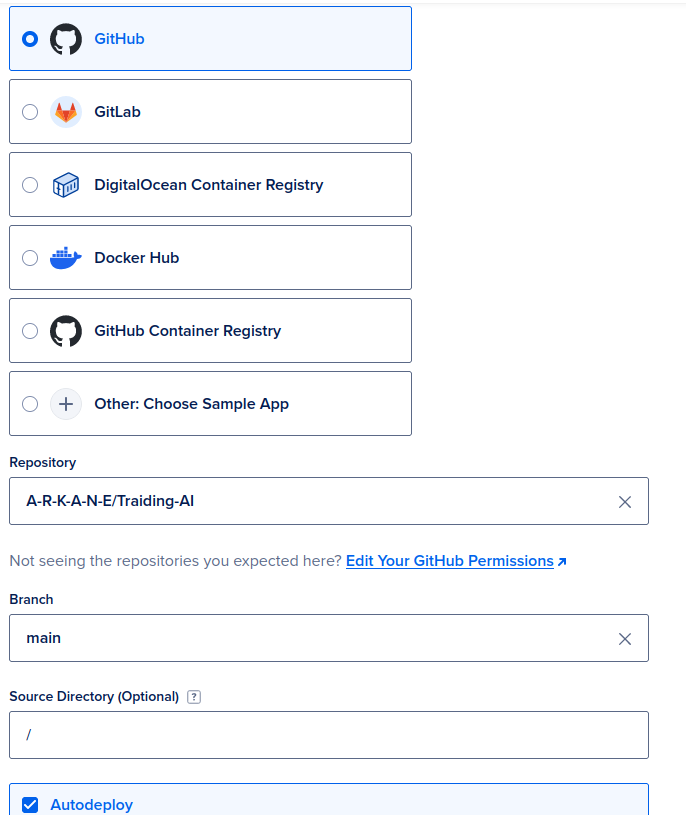Clear the selected repository with X icon
The image size is (686, 815).
625,502
